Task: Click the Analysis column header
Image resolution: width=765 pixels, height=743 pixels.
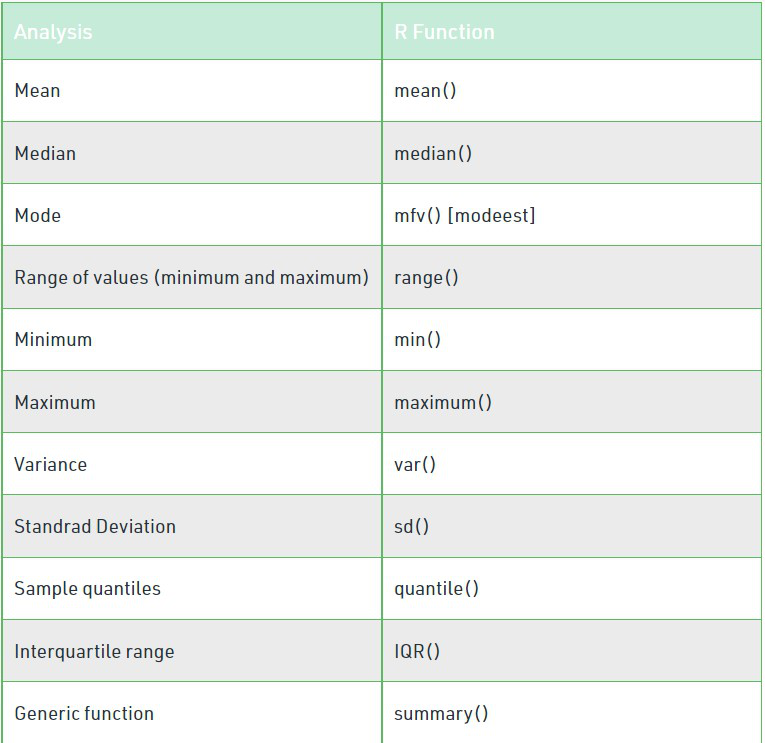Action: [x=53, y=32]
